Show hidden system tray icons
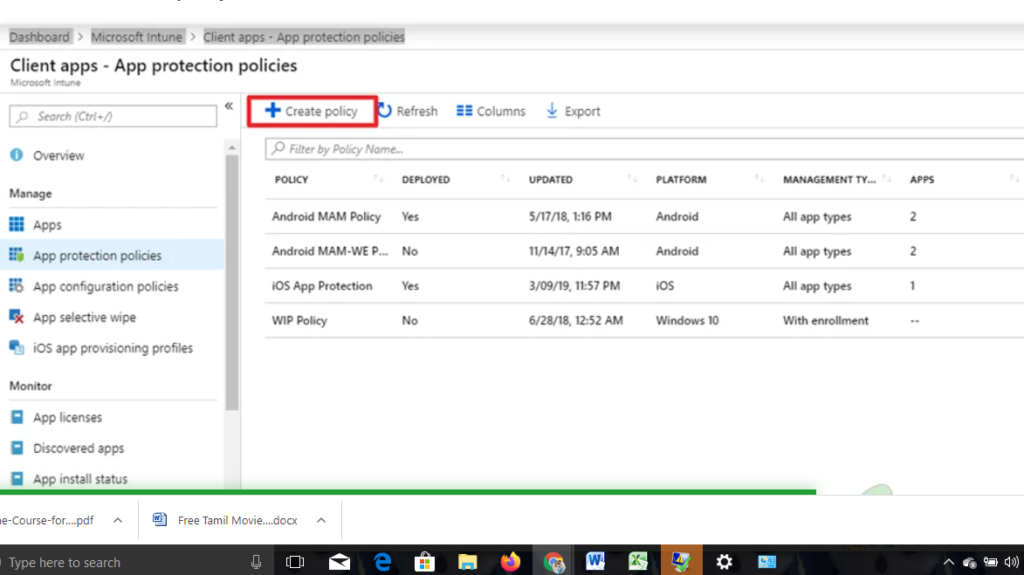This screenshot has height=575, width=1024. 948,562
